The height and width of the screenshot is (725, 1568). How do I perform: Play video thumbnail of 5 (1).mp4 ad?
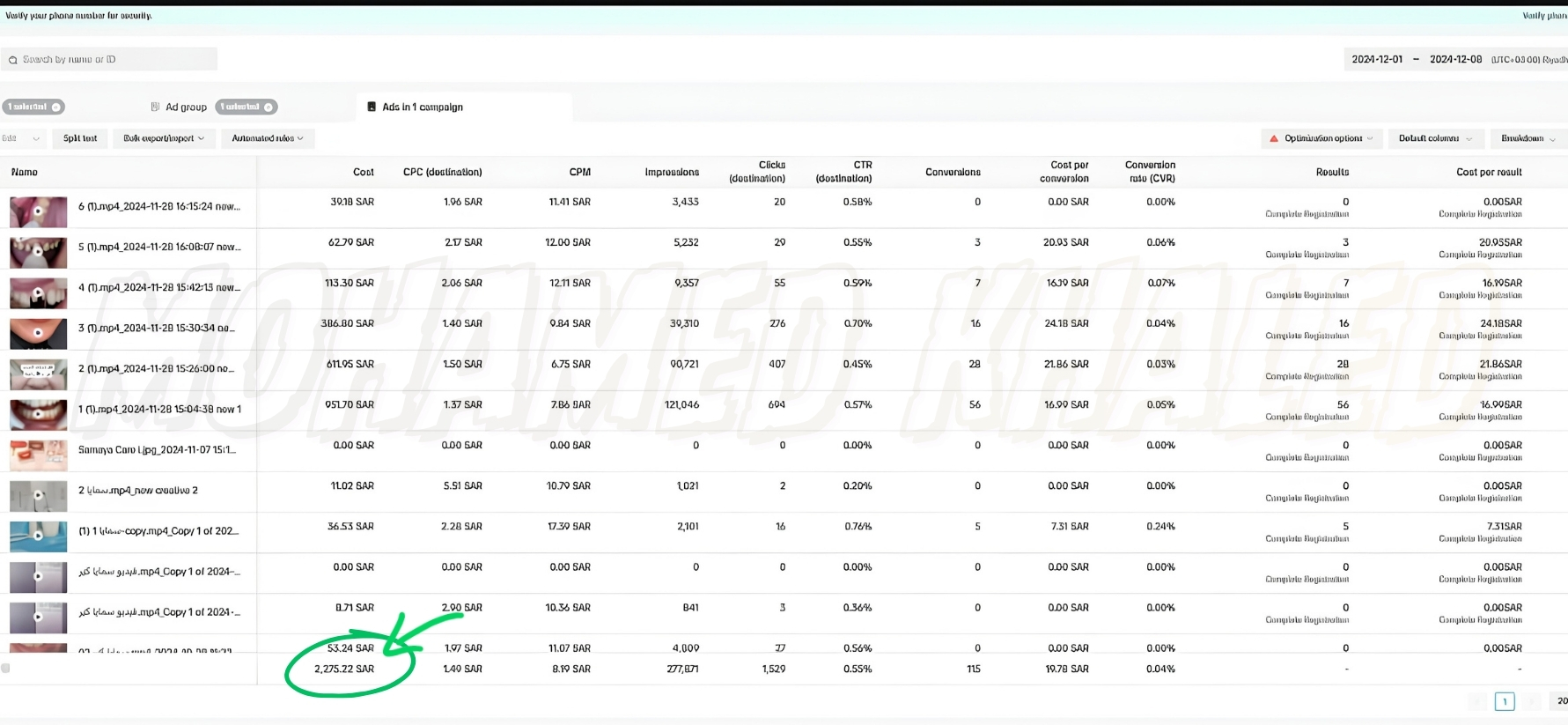click(x=38, y=252)
